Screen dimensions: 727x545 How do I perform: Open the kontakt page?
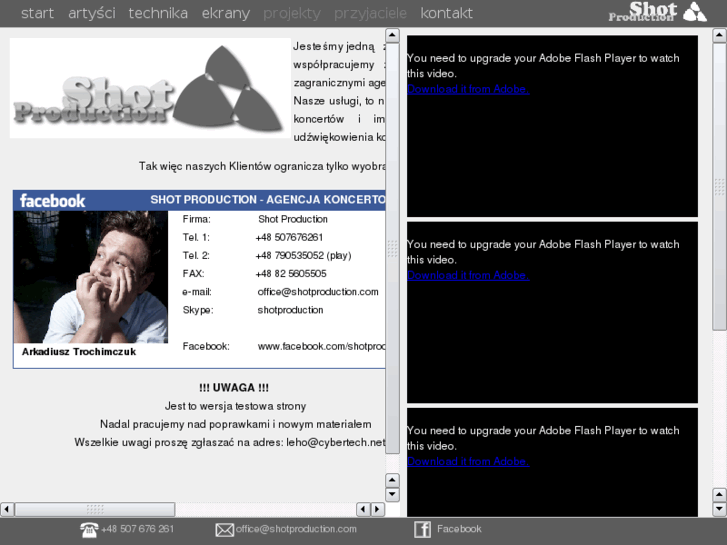(x=446, y=13)
